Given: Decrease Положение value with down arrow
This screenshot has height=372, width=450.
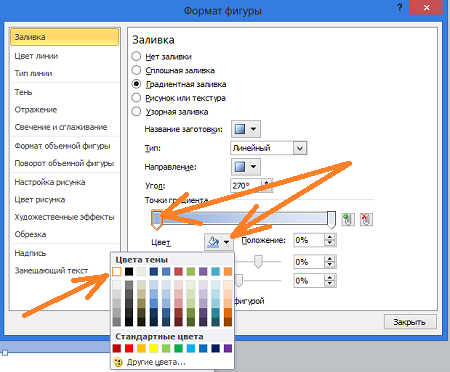Looking at the screenshot, I should [330, 243].
